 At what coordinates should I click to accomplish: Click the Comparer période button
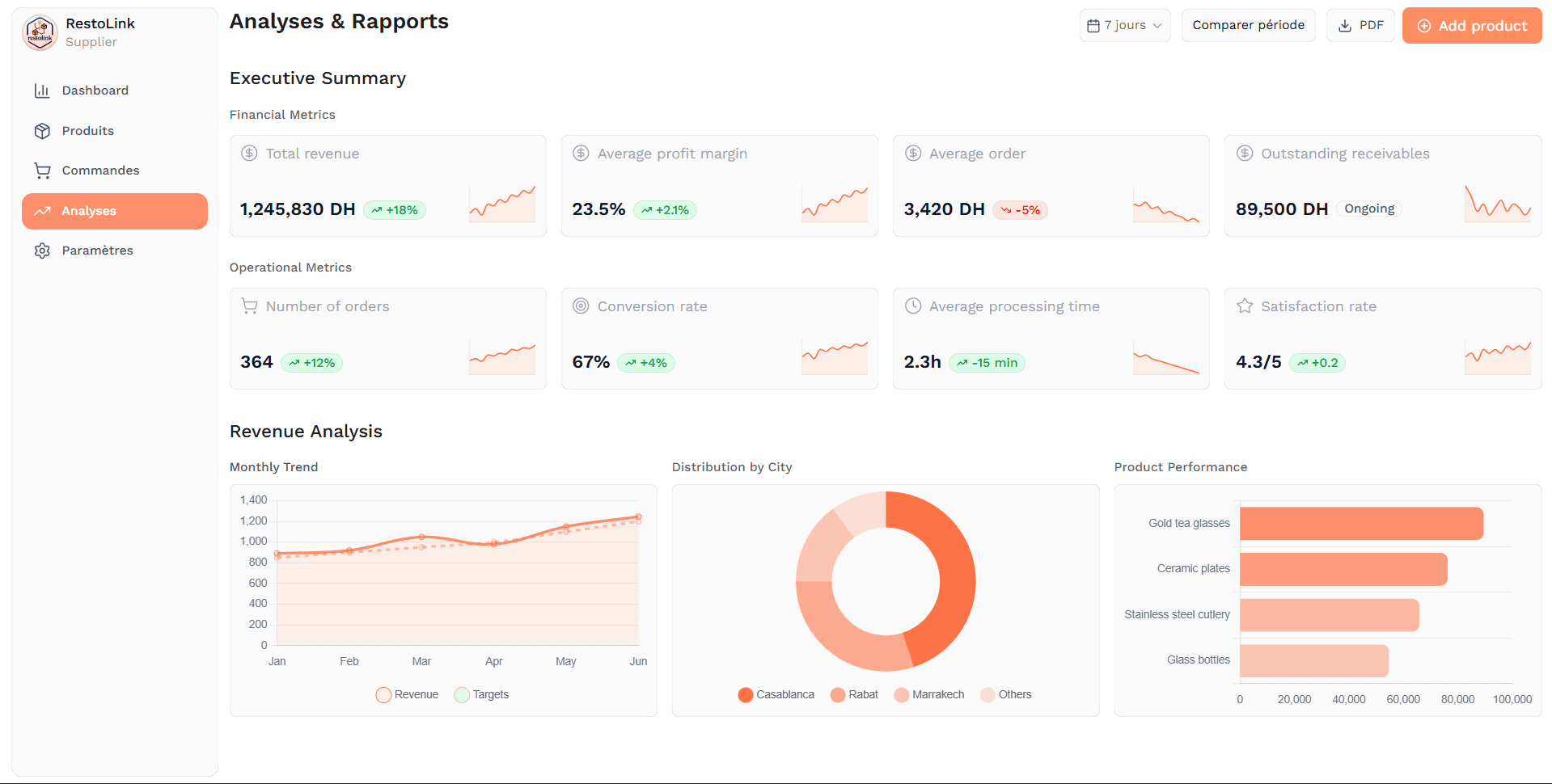1248,25
